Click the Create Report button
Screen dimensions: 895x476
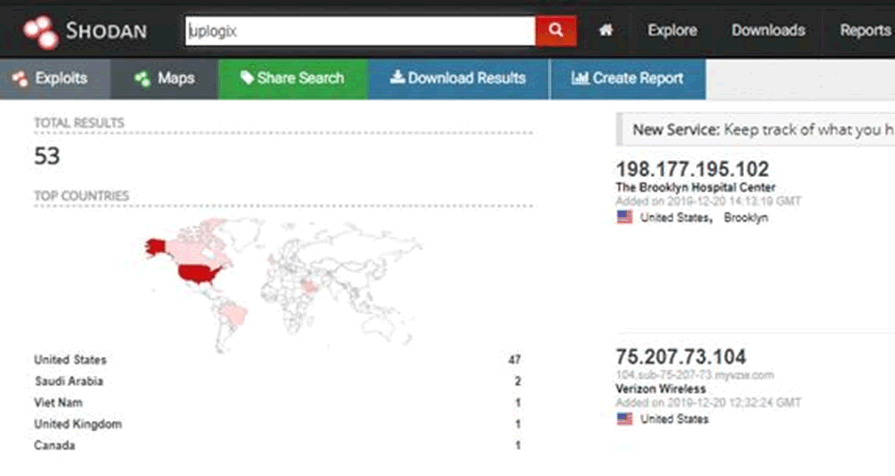coord(628,79)
